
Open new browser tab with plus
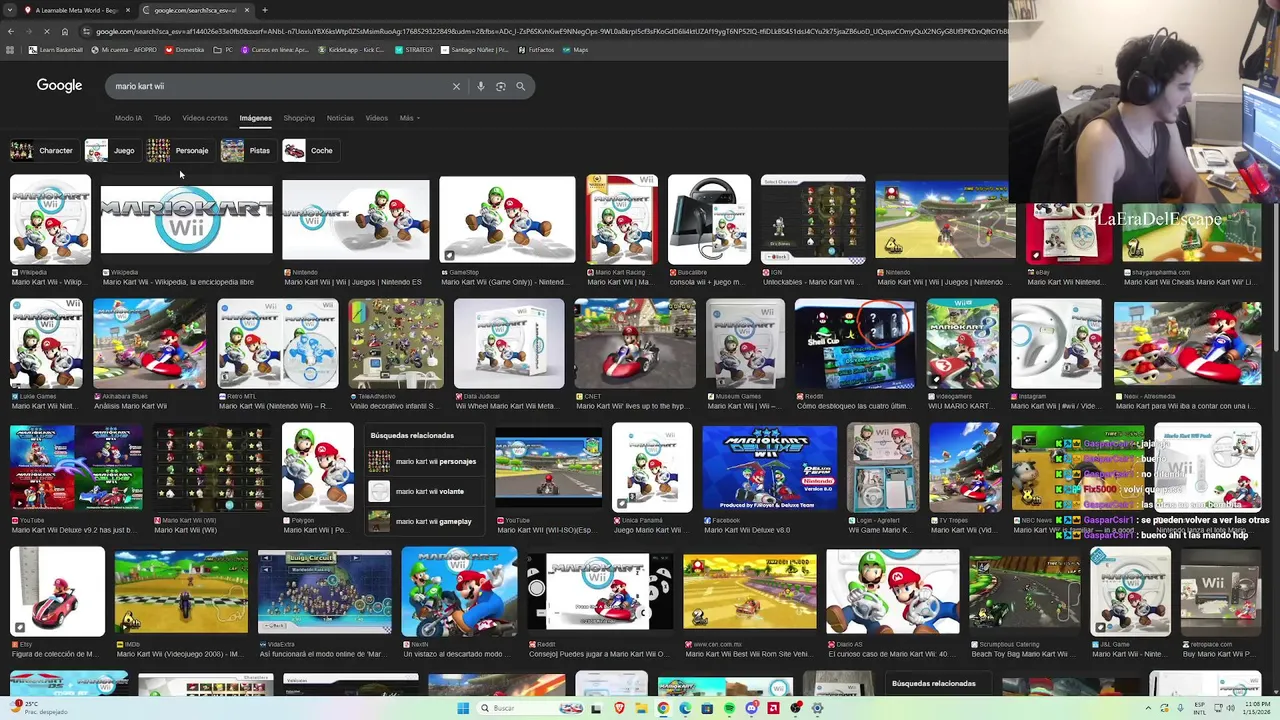(265, 10)
